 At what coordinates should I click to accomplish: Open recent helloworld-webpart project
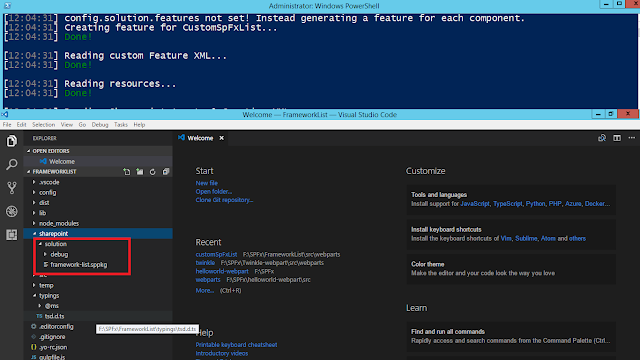222,271
